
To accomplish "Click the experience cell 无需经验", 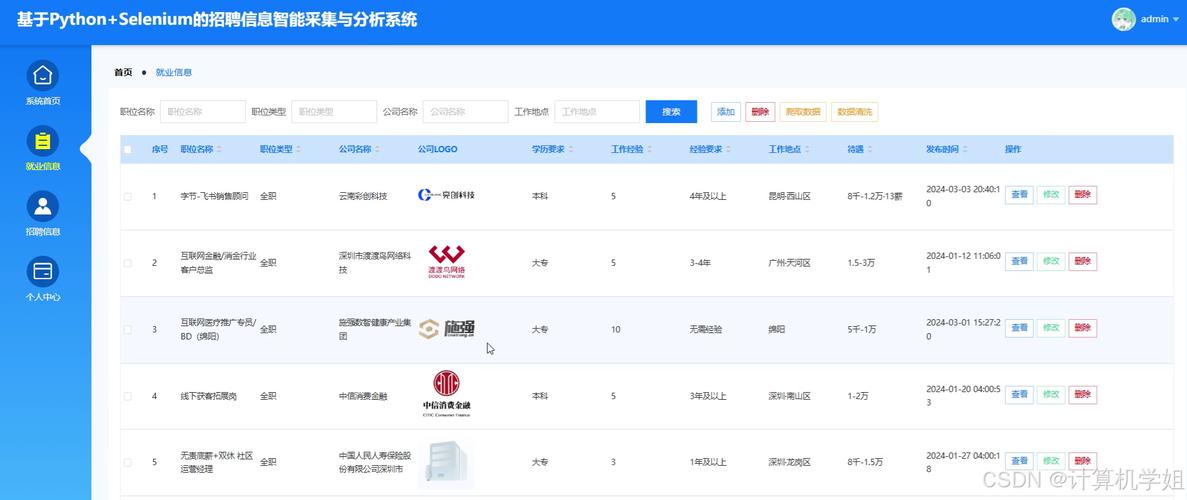I will [x=706, y=330].
